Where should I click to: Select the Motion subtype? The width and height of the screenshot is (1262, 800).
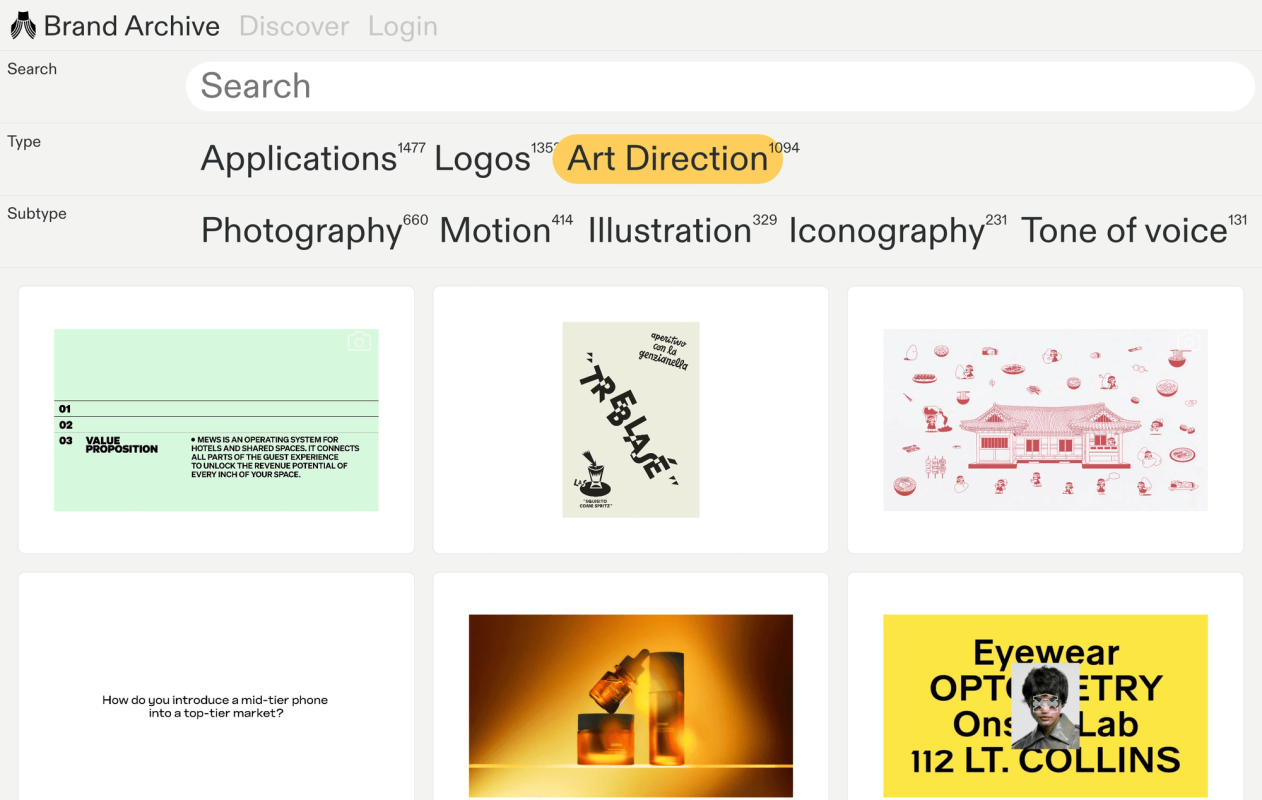tap(495, 231)
